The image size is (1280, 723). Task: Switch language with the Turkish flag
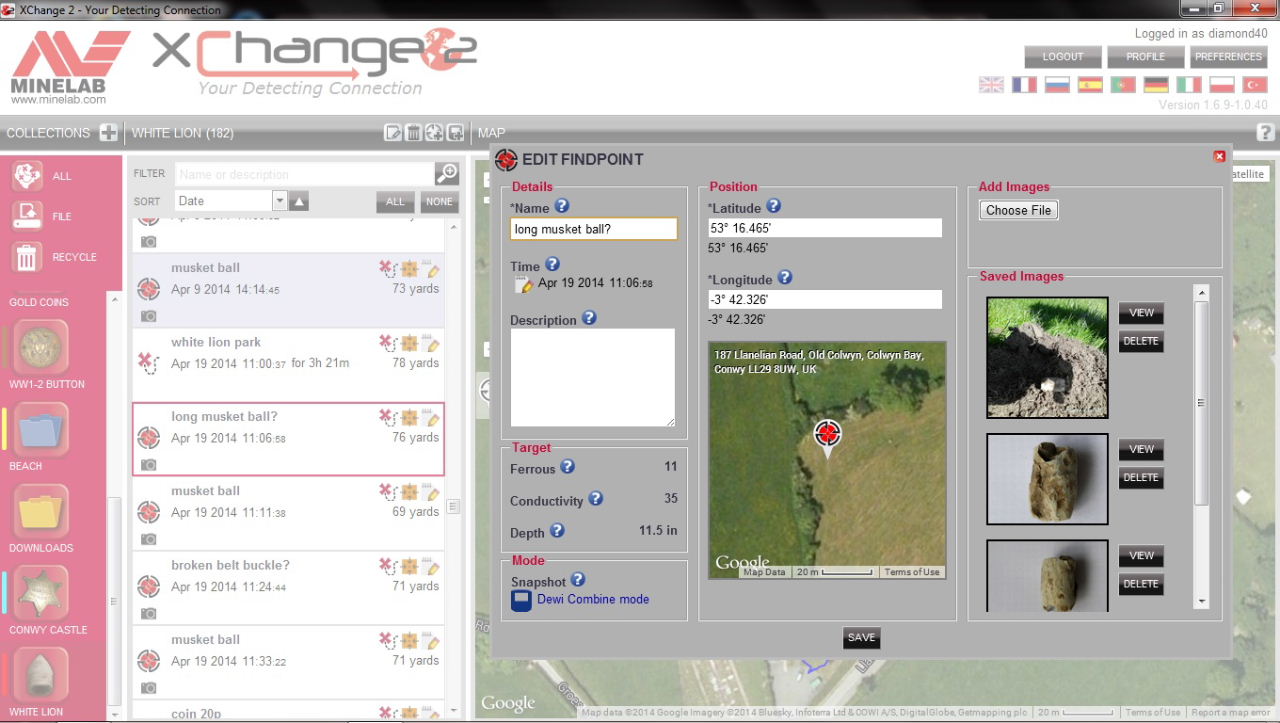1255,85
